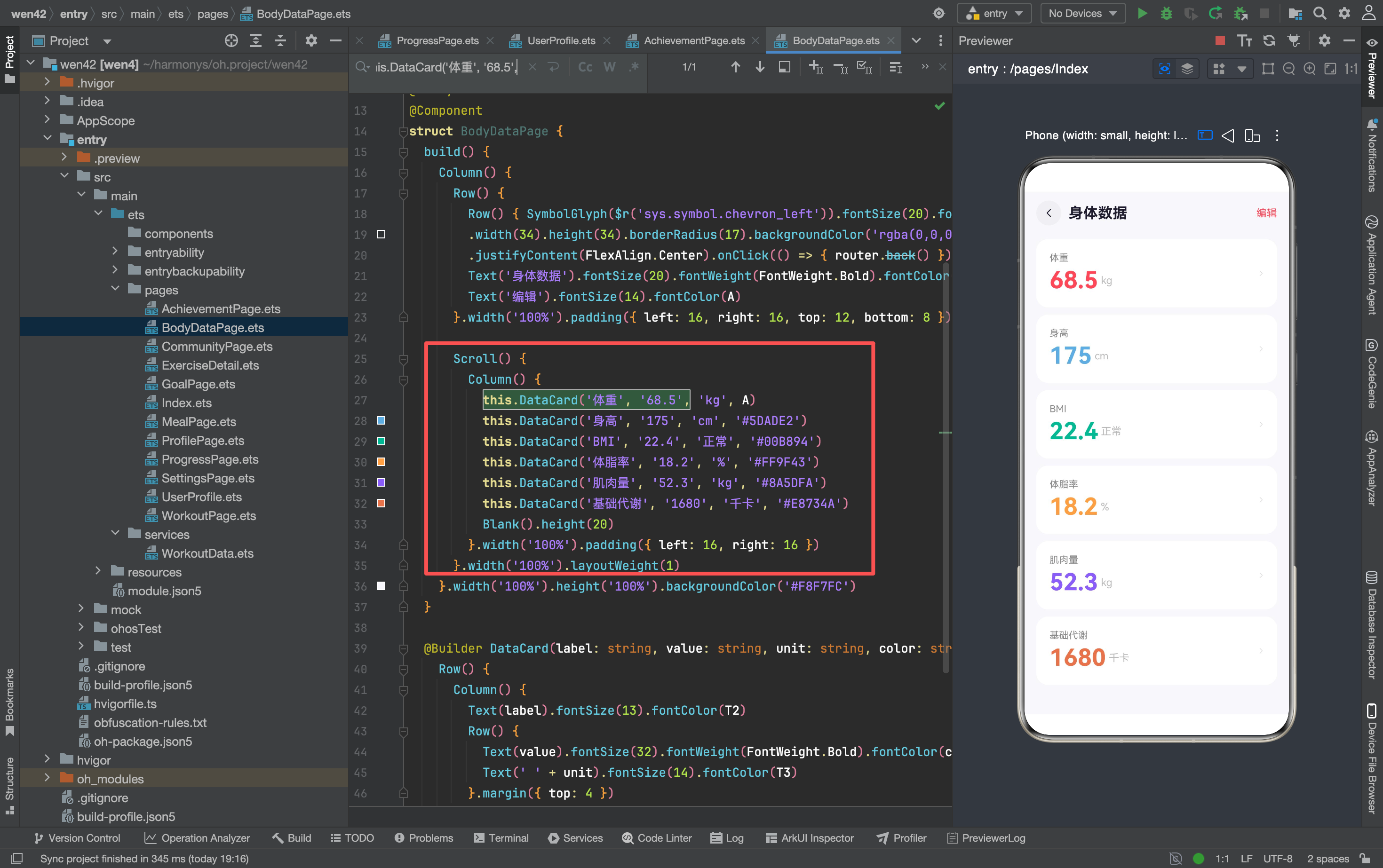Image resolution: width=1383 pixels, height=868 pixels.
Task: Switch to UserProfile.ets tab
Action: tap(561, 40)
